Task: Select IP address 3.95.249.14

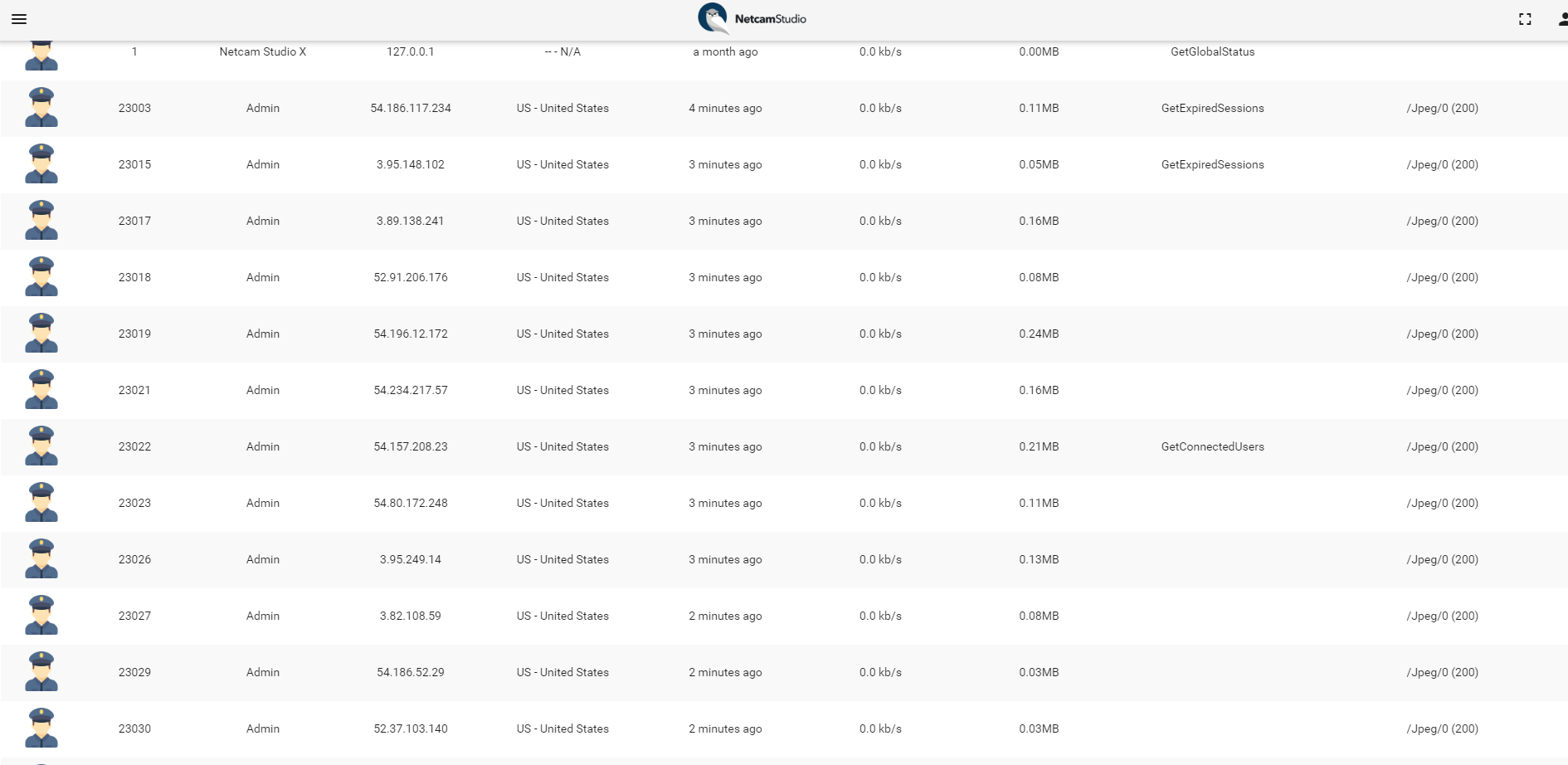Action: (x=411, y=559)
